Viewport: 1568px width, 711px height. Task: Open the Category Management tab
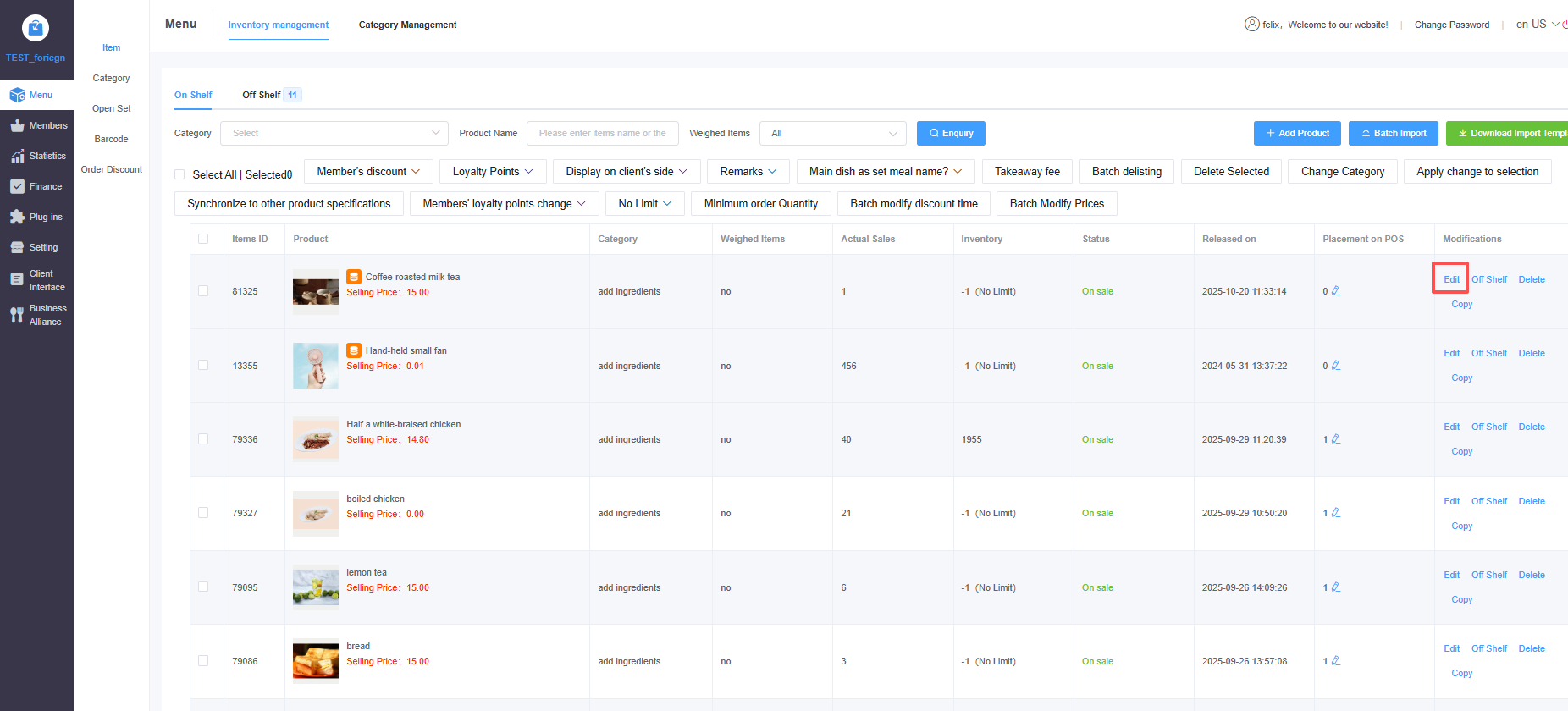407,25
